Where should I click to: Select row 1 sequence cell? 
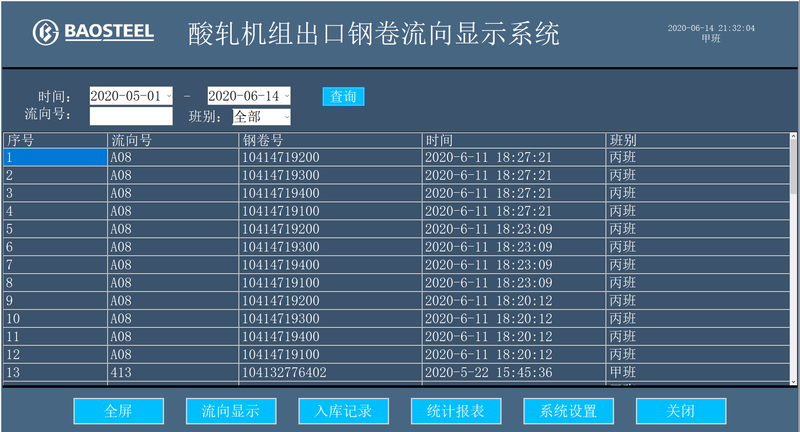[56, 157]
